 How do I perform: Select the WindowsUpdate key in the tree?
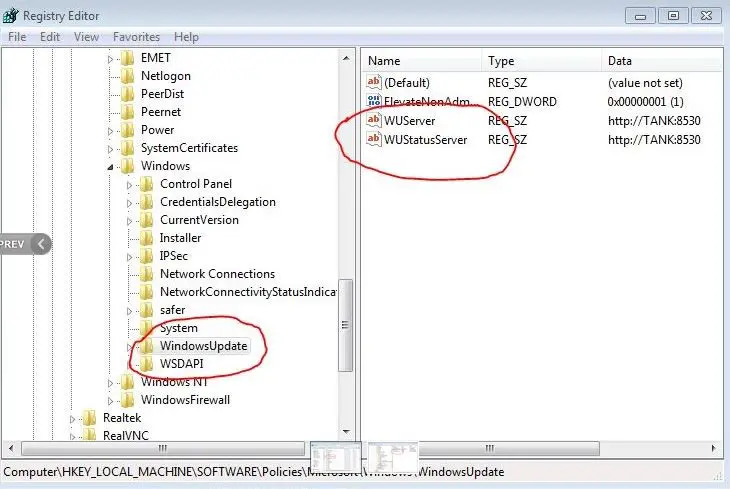click(203, 346)
